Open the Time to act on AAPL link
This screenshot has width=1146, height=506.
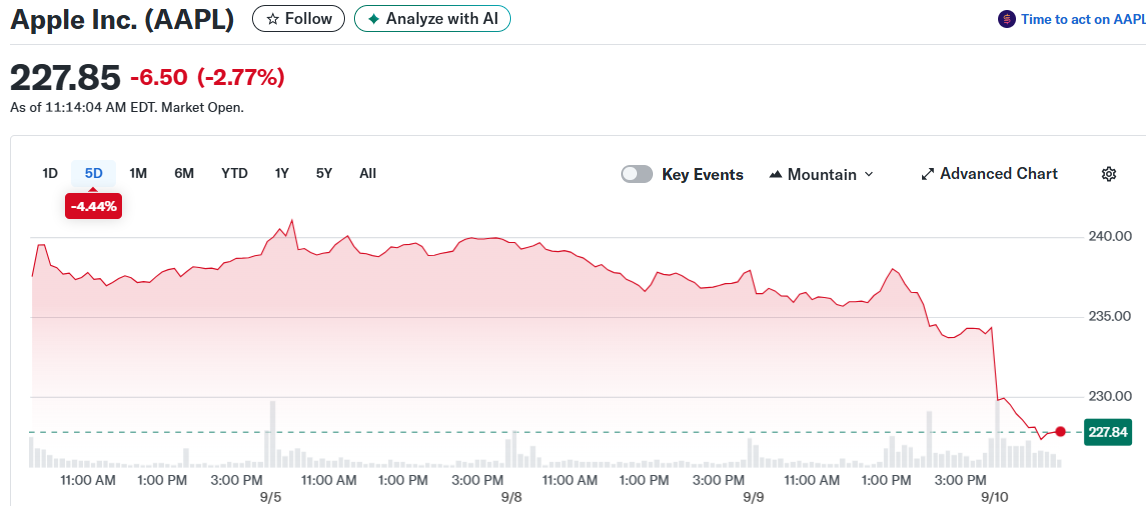click(x=1083, y=20)
